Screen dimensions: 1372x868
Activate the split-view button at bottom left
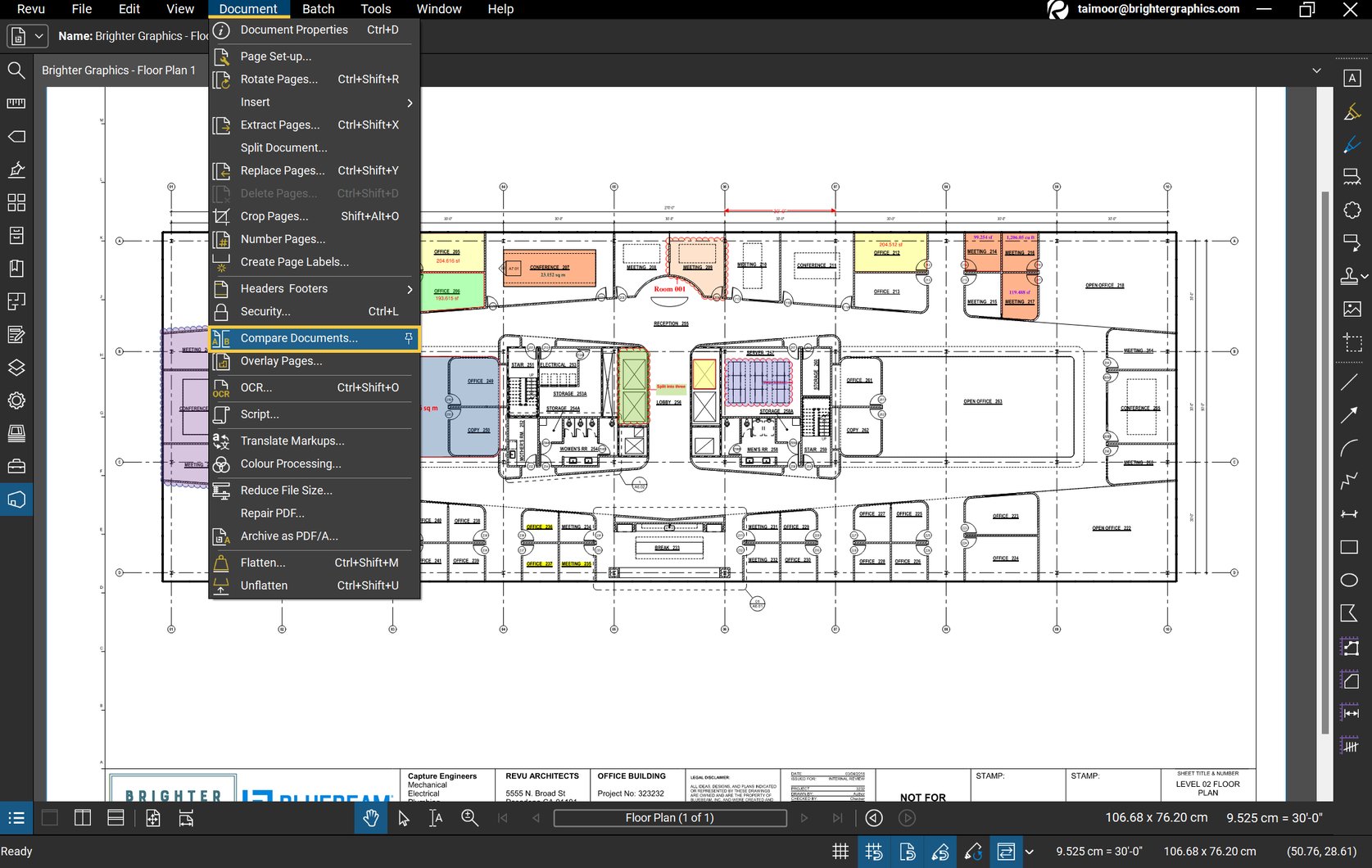[83, 817]
